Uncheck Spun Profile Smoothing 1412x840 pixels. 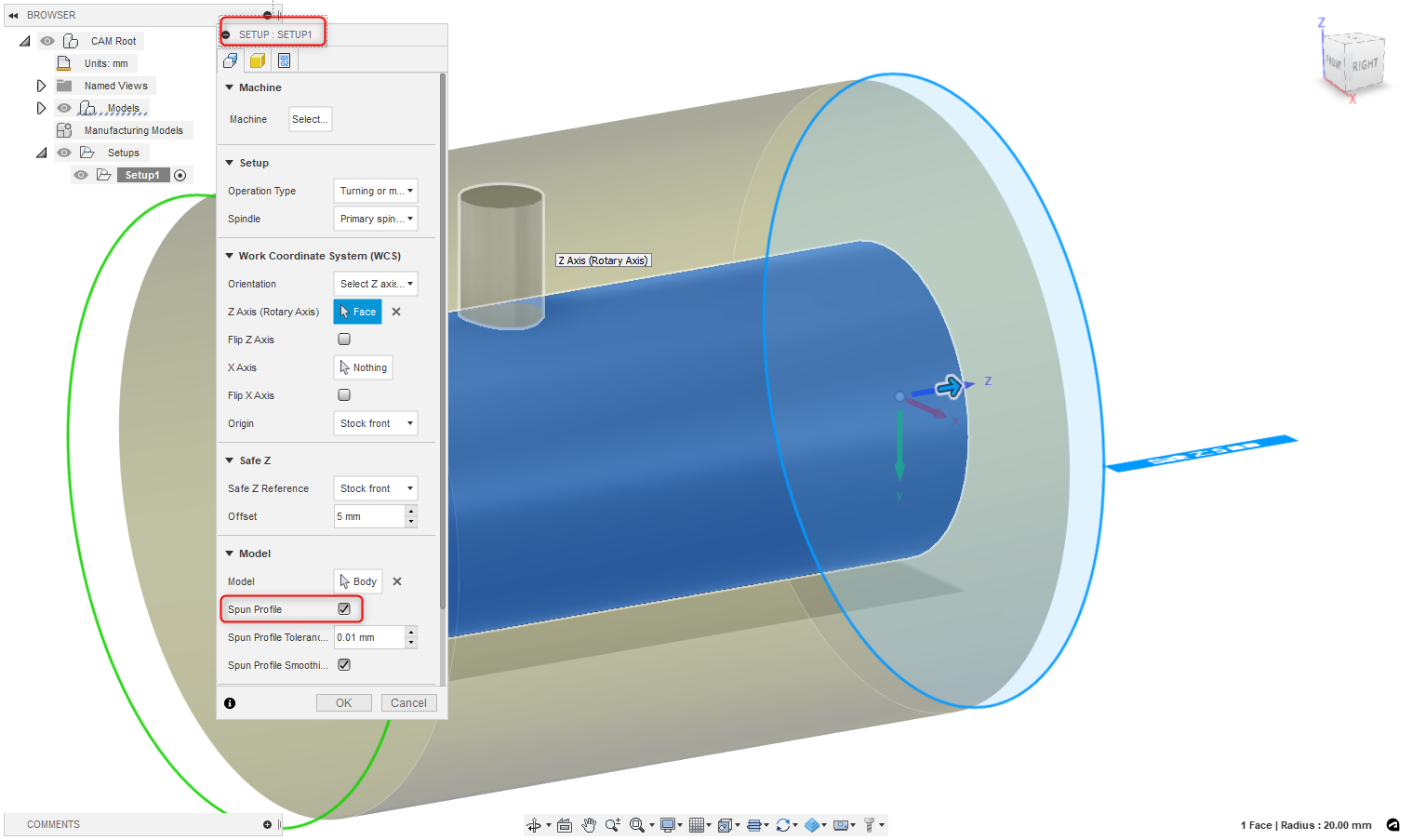343,664
